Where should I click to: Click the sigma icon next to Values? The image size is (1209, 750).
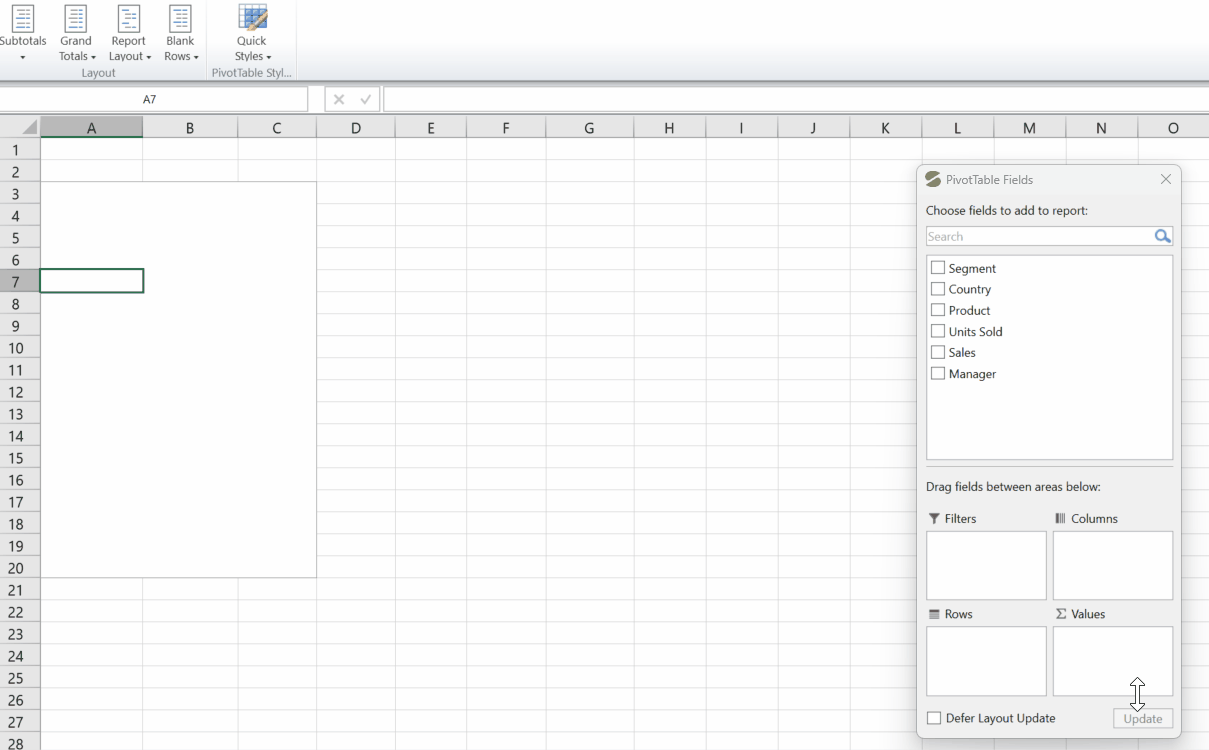coord(1060,614)
